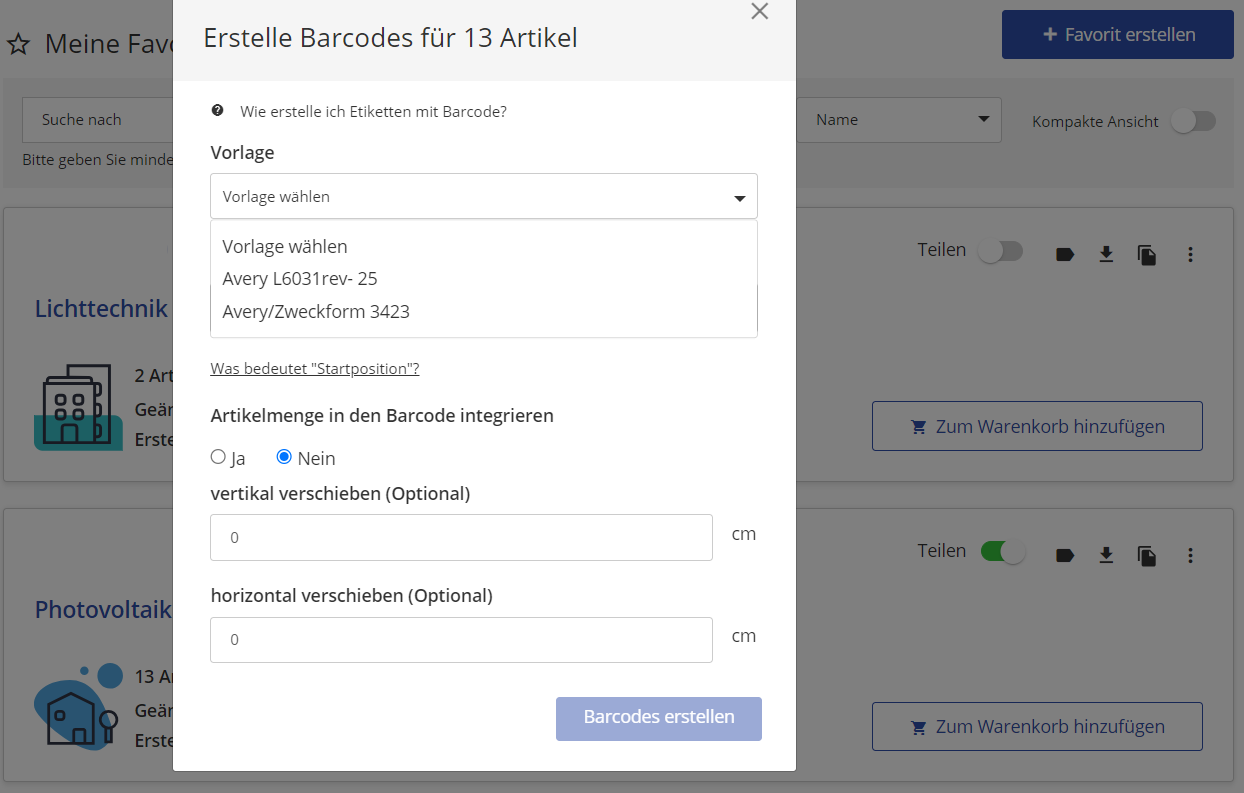1244x793 pixels.
Task: Click the copy icon in Lichttechnik row
Action: (1147, 255)
